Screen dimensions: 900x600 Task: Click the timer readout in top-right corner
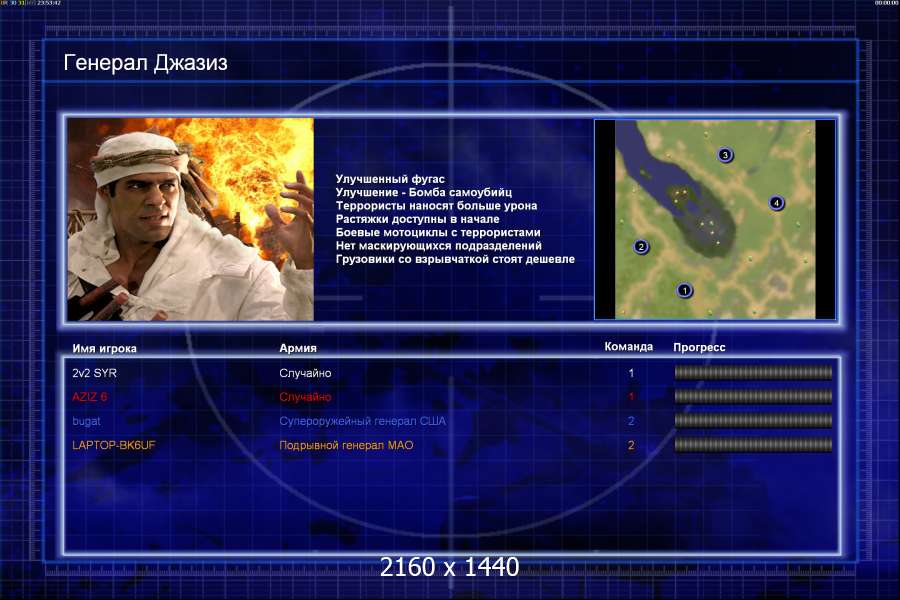click(886, 3)
